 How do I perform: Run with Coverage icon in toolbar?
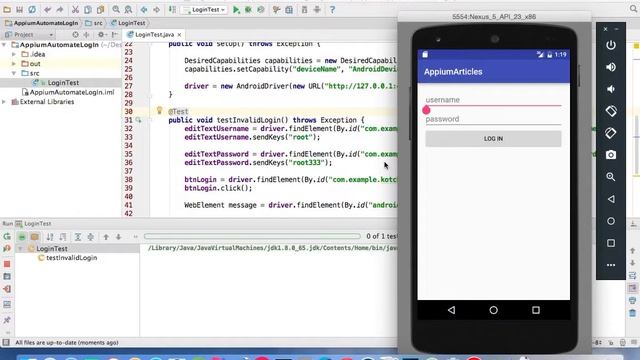(x=260, y=9)
